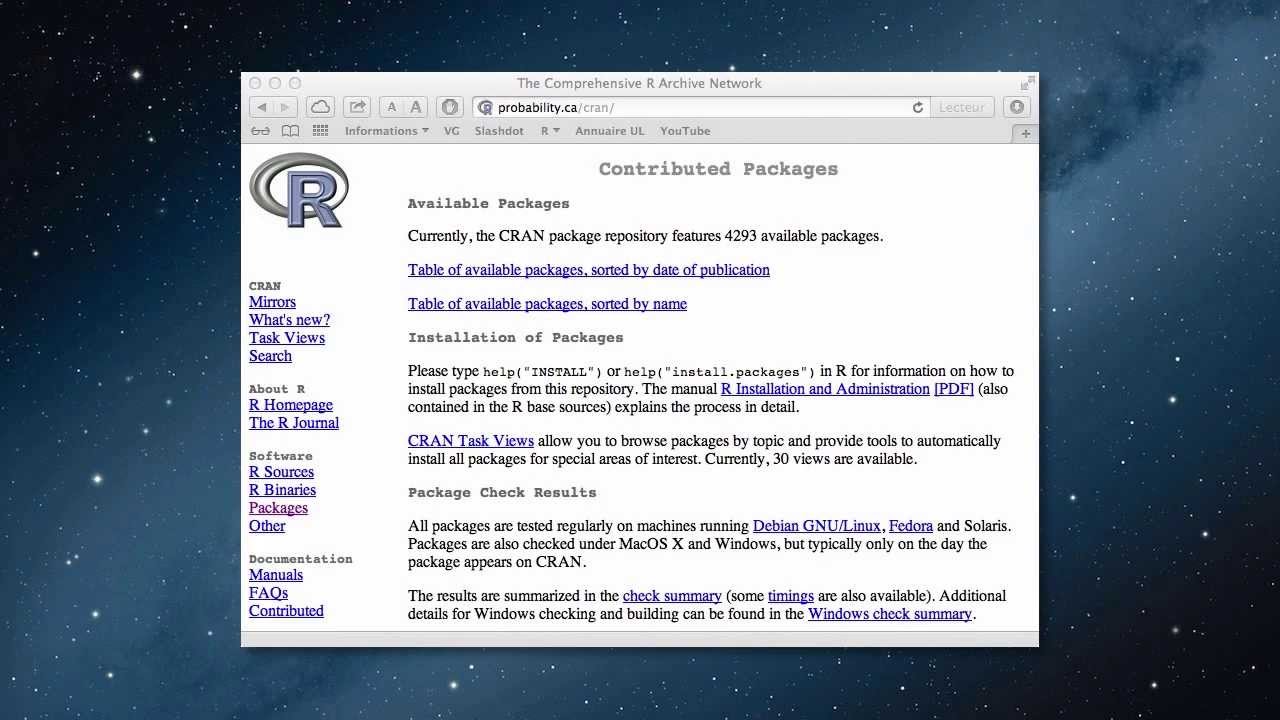Open packages table sorted by date of publication
The width and height of the screenshot is (1280, 720).
pyautogui.click(x=589, y=270)
